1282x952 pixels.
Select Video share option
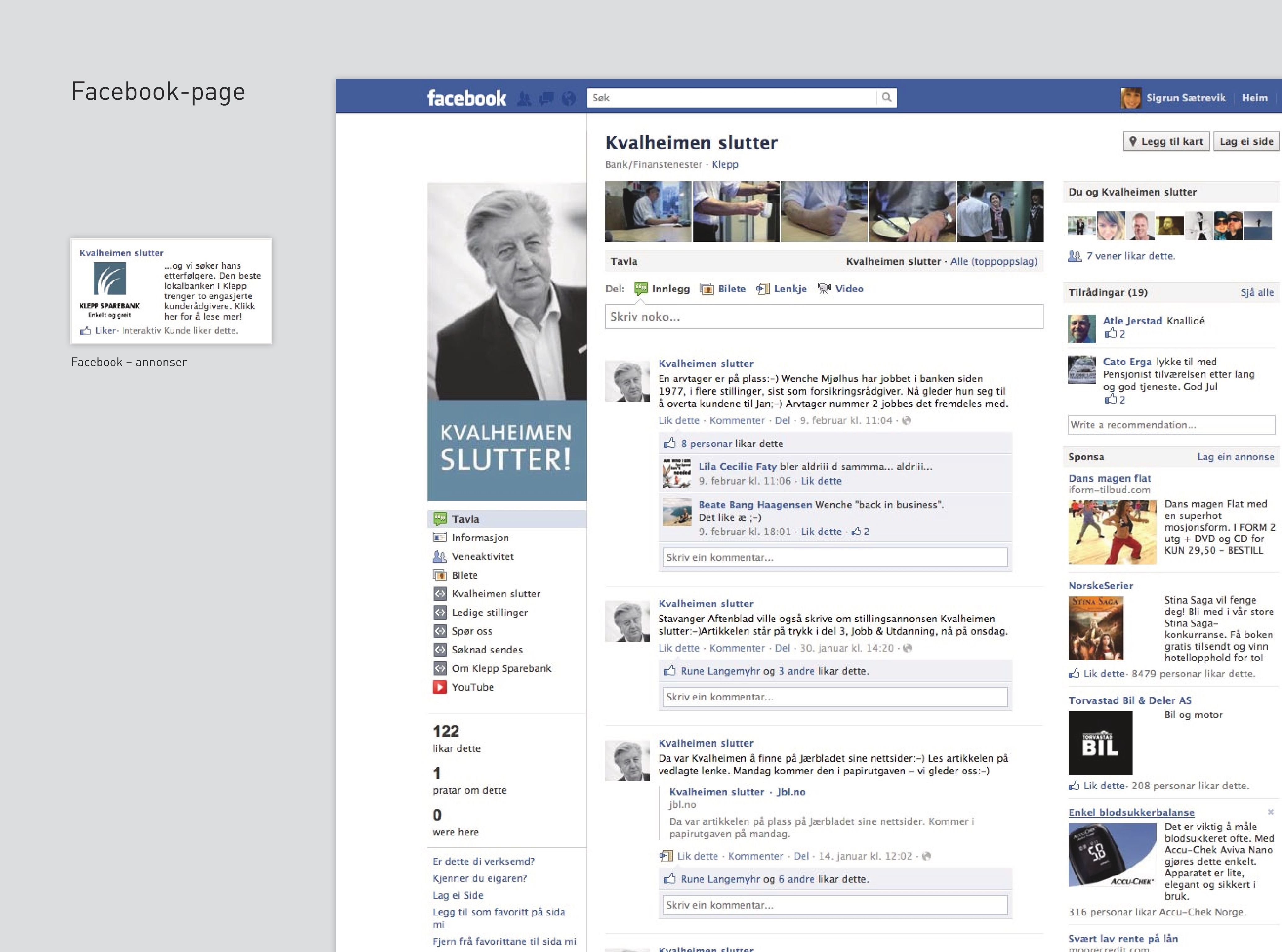tap(840, 289)
